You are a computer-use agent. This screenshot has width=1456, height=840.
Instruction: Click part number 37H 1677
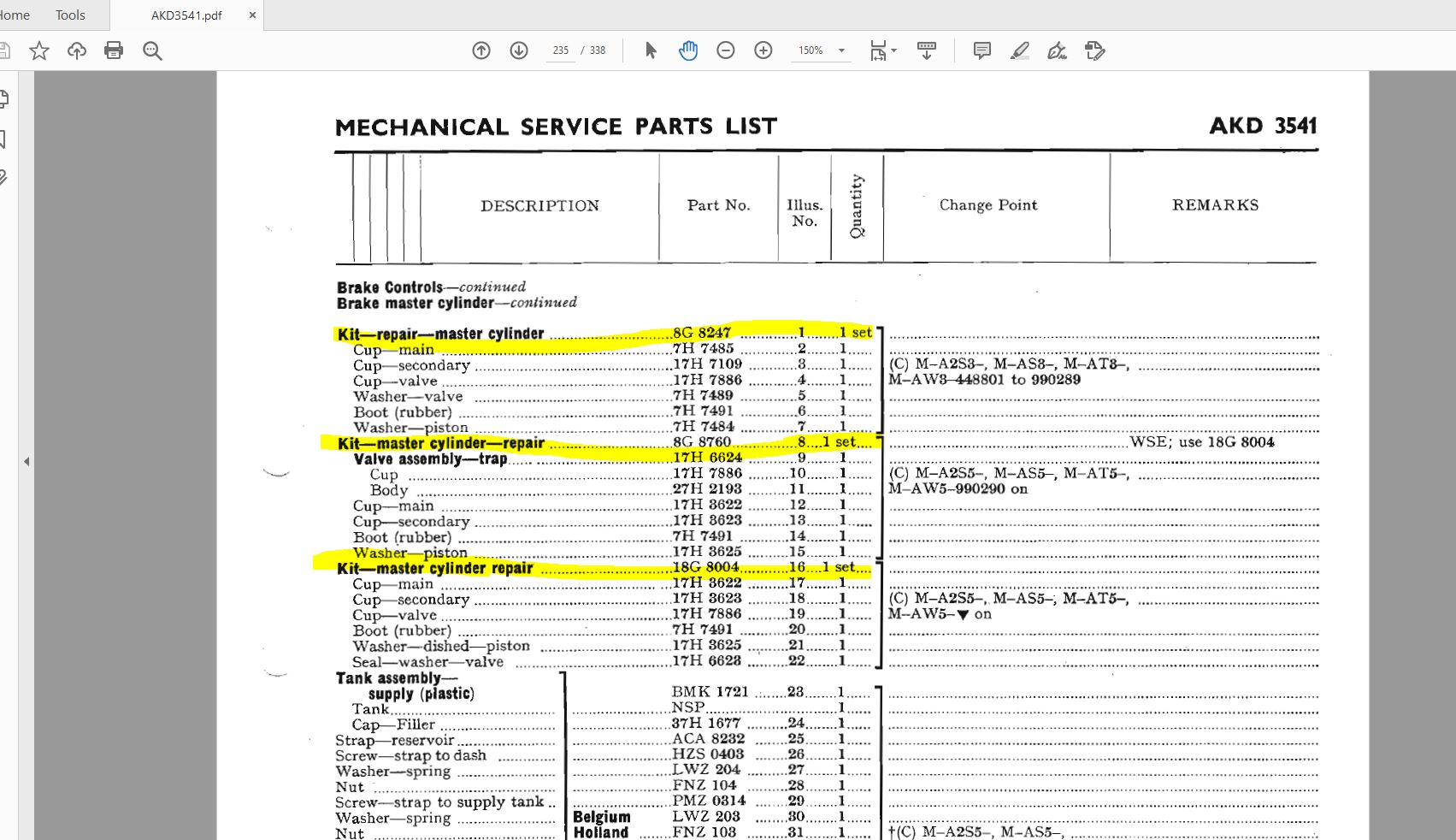click(706, 723)
